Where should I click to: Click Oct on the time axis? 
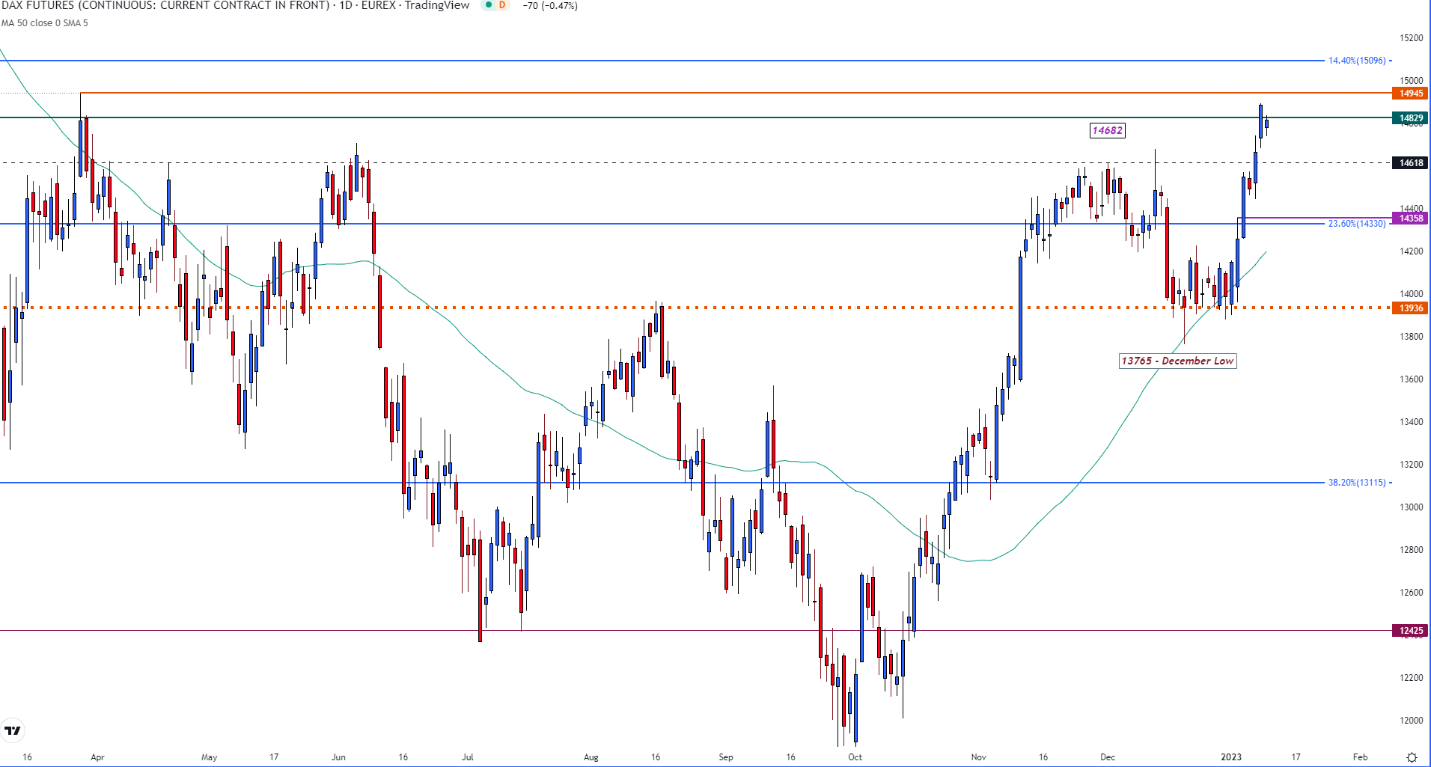[x=854, y=757]
